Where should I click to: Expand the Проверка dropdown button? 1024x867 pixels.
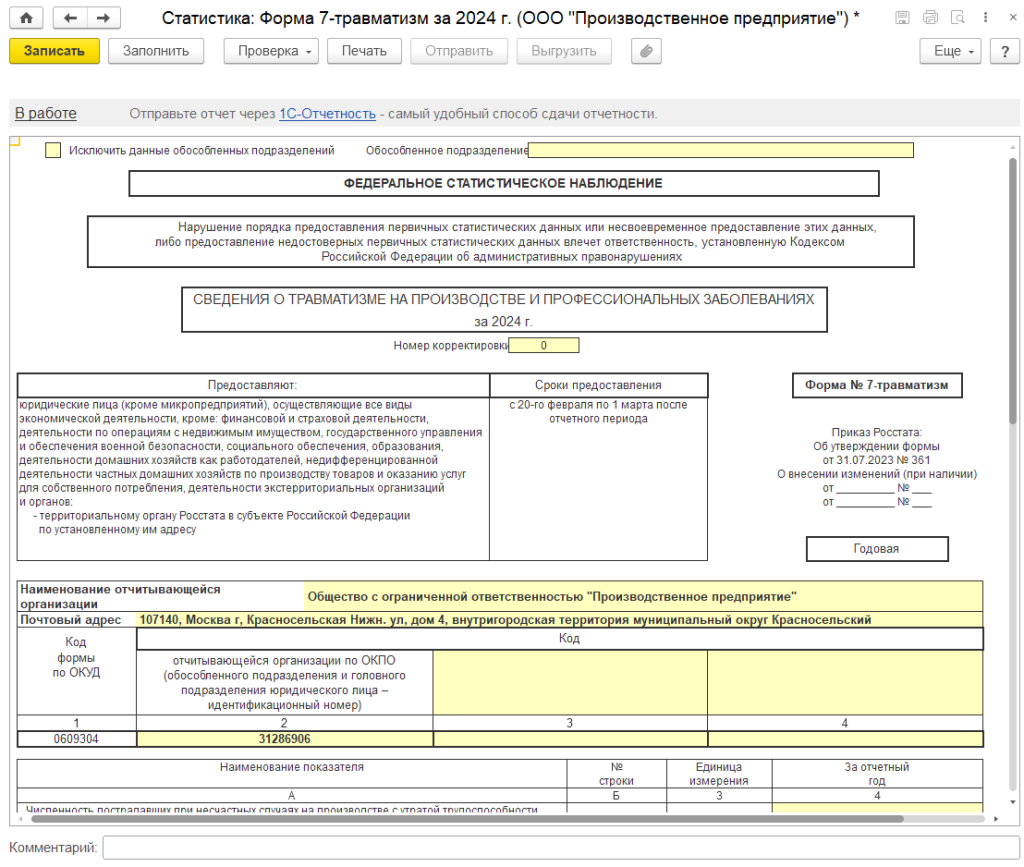pos(270,51)
